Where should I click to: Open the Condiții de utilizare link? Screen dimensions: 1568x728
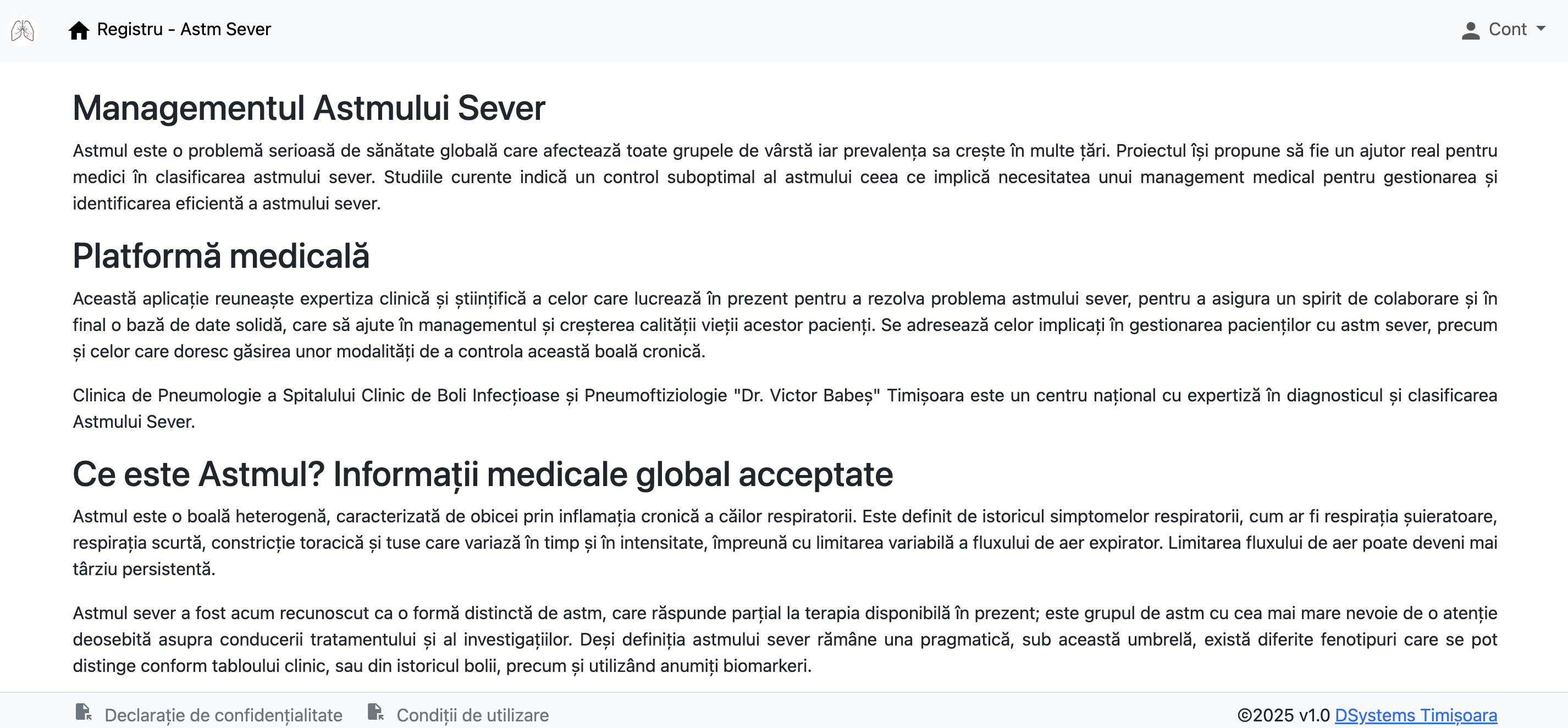click(x=472, y=715)
